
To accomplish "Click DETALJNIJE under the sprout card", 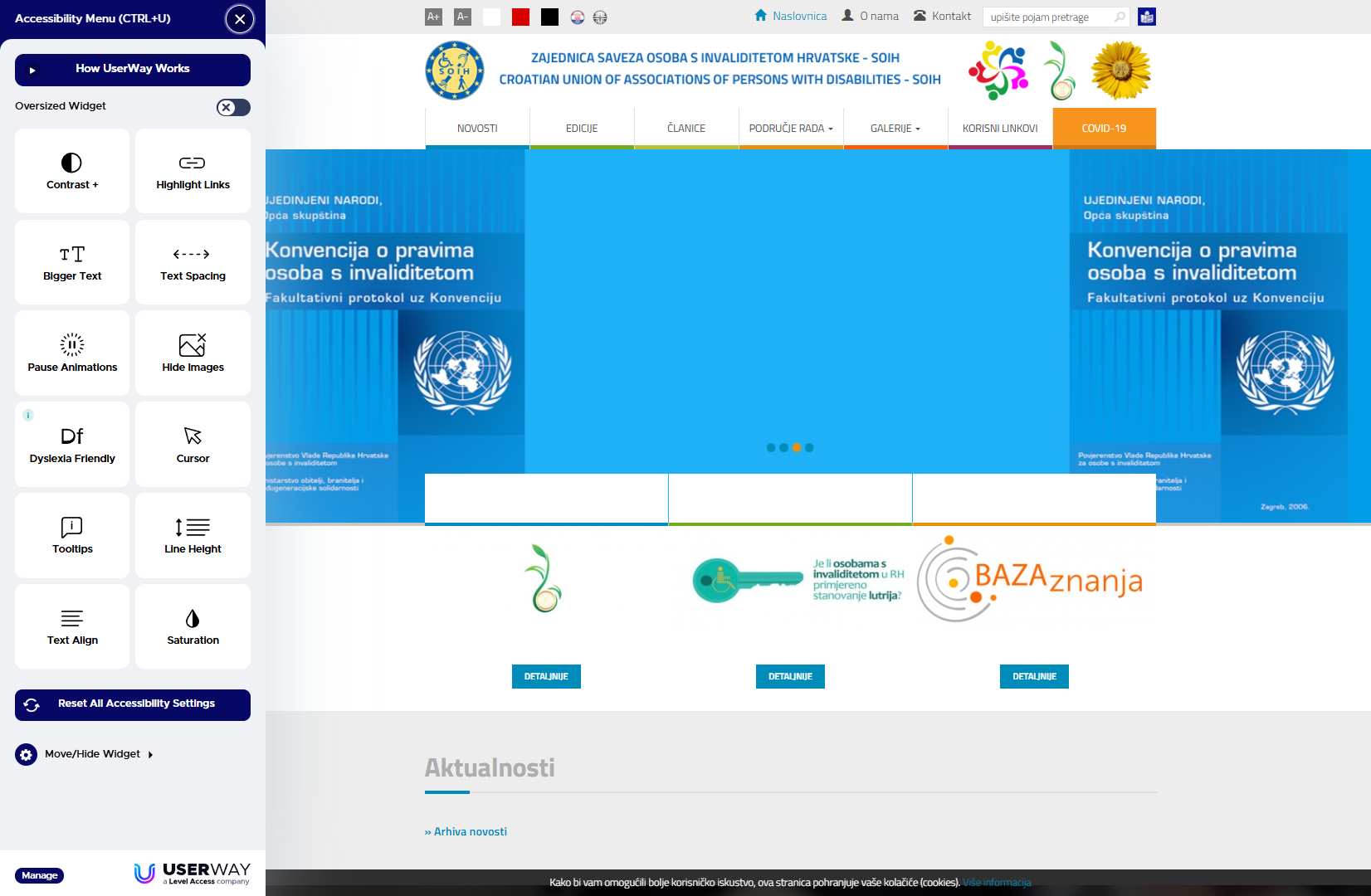I will click(546, 676).
